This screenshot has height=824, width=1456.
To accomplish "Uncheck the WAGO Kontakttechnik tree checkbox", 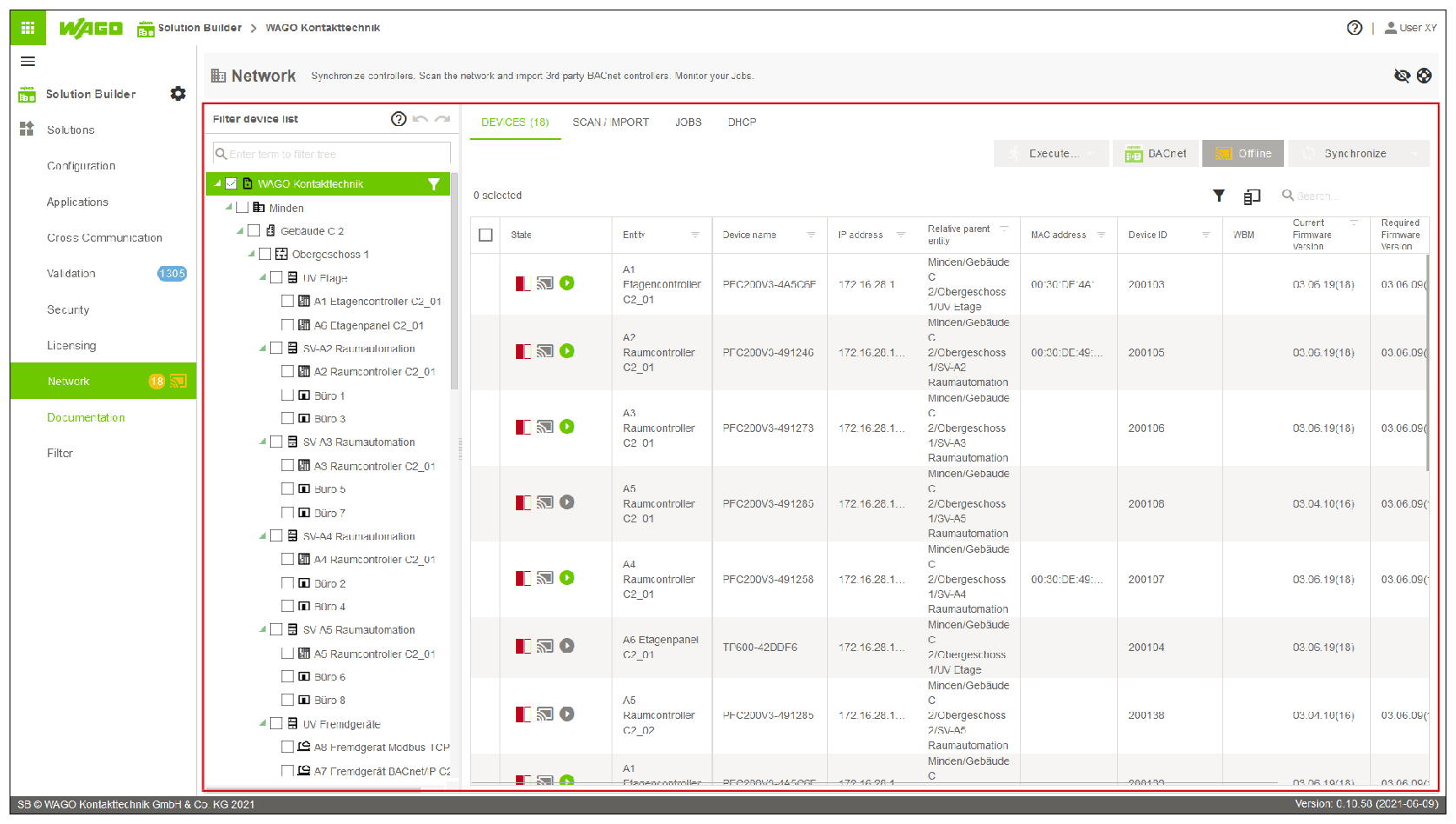I will 231,183.
